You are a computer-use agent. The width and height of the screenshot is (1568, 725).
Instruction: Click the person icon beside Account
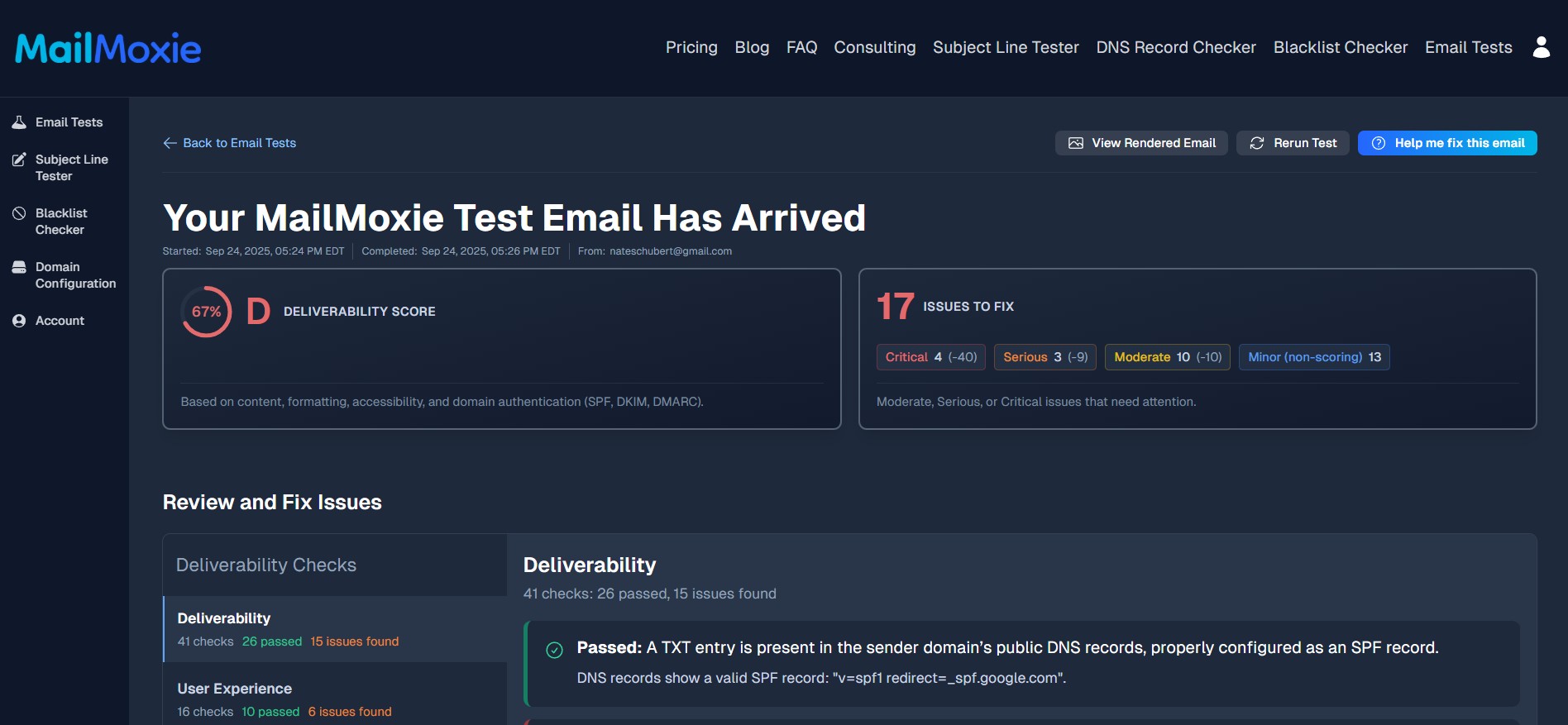coord(19,321)
